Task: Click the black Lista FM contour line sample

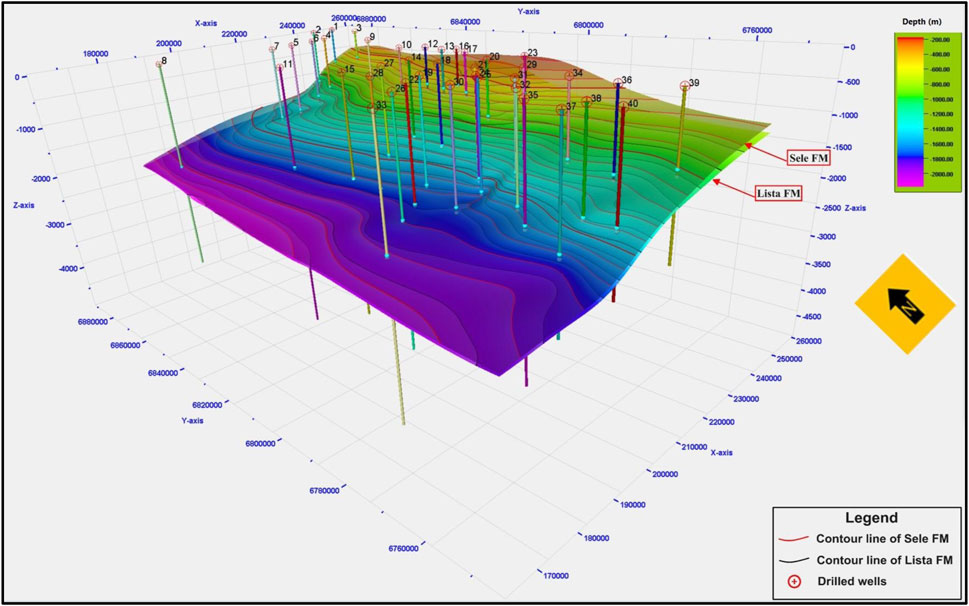Action: [794, 560]
